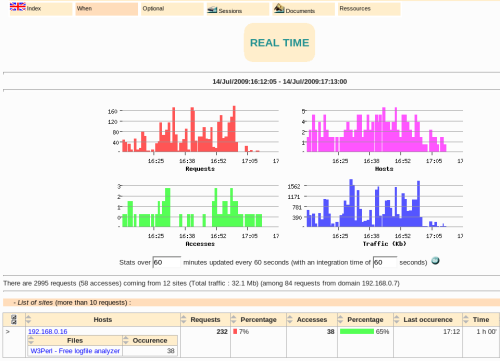Click the Accesses column header text
The height and width of the screenshot is (361, 500).
click(312, 320)
